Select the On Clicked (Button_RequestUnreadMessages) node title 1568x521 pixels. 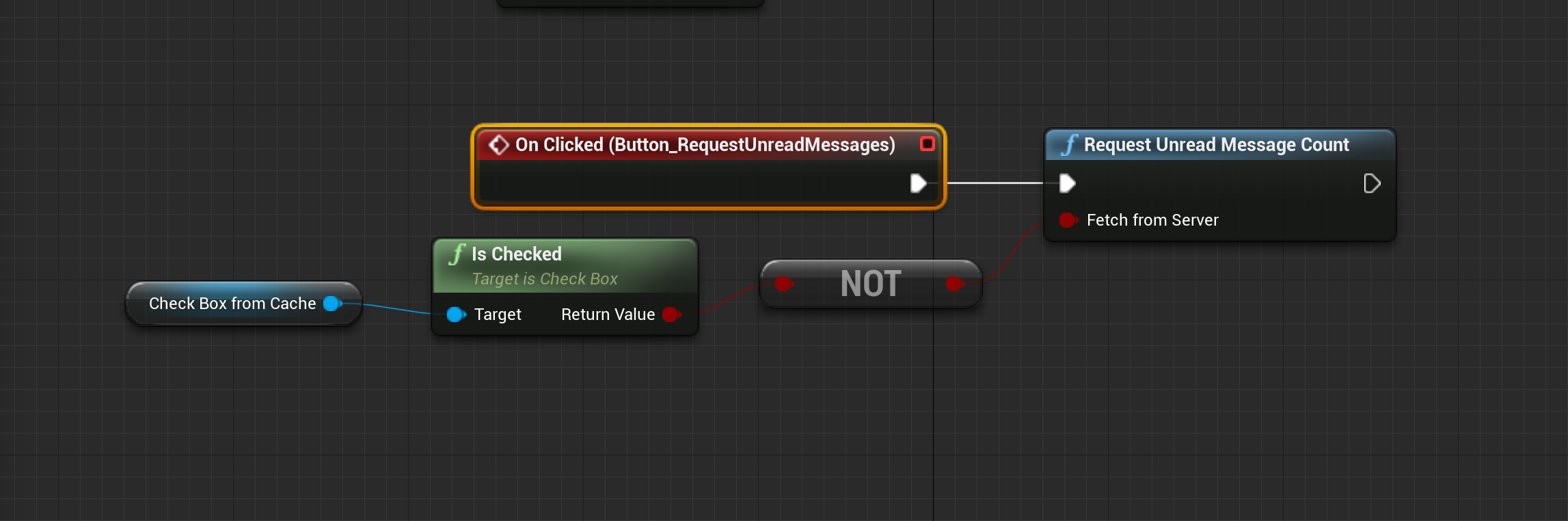point(704,145)
